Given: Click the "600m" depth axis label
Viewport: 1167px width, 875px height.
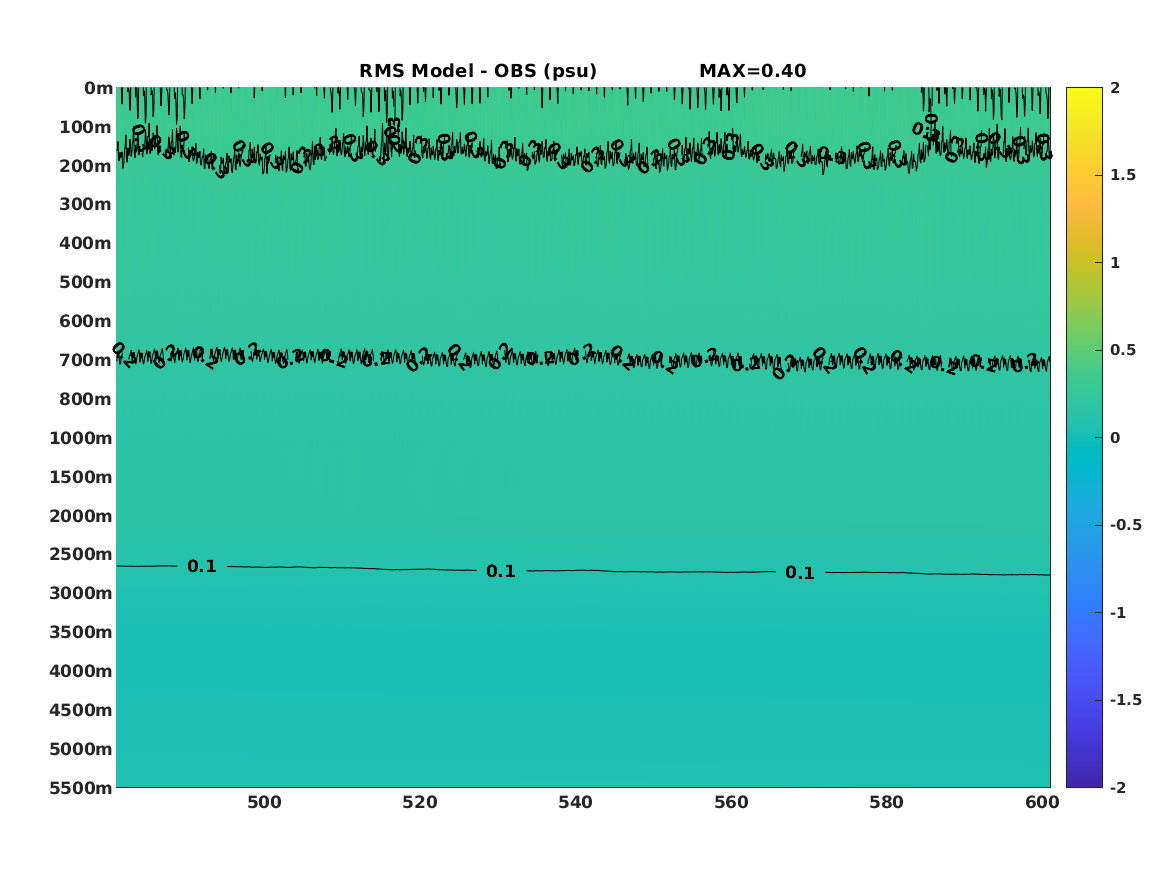Looking at the screenshot, I should coord(86,321).
